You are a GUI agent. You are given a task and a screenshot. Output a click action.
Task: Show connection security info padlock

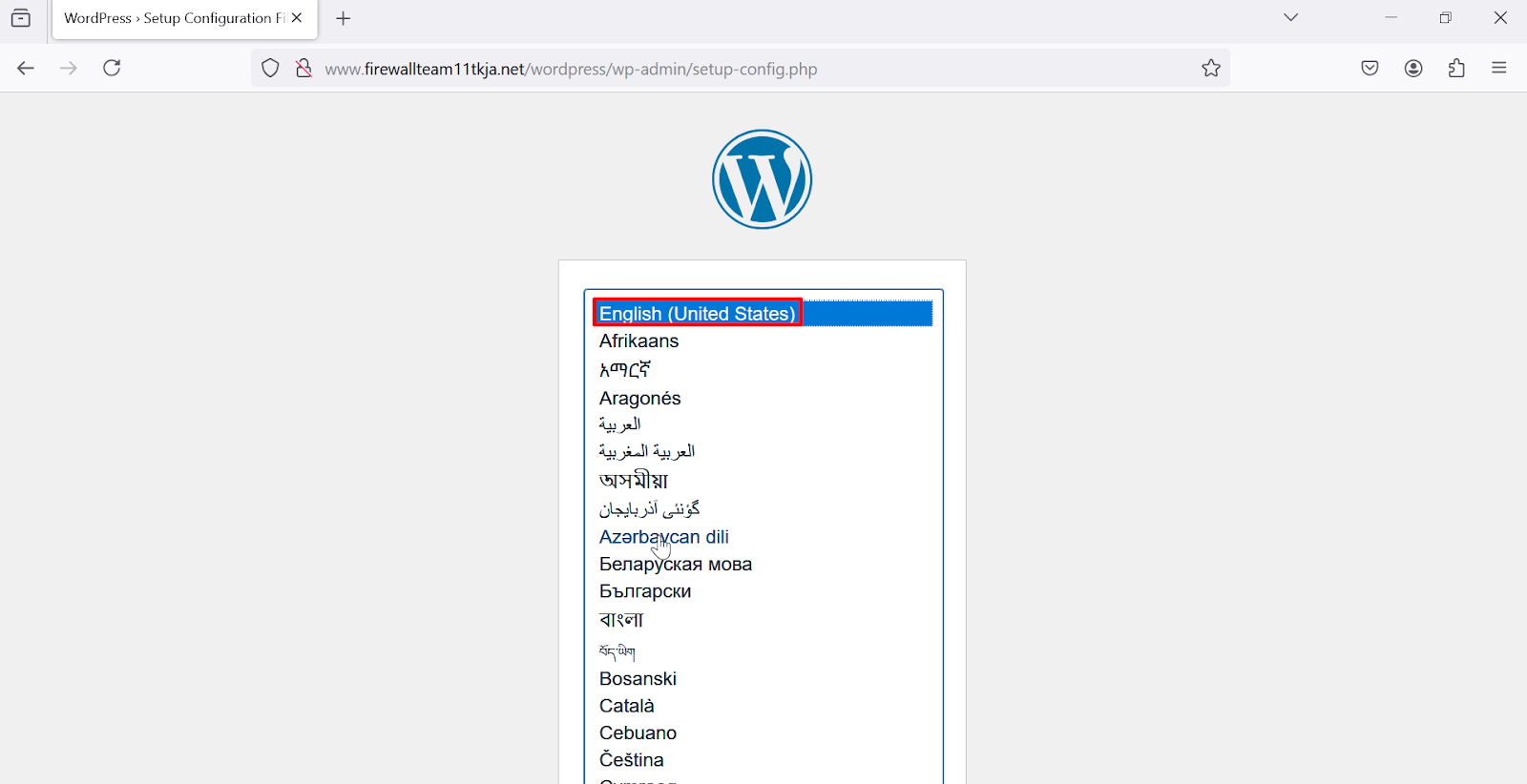[x=303, y=69]
